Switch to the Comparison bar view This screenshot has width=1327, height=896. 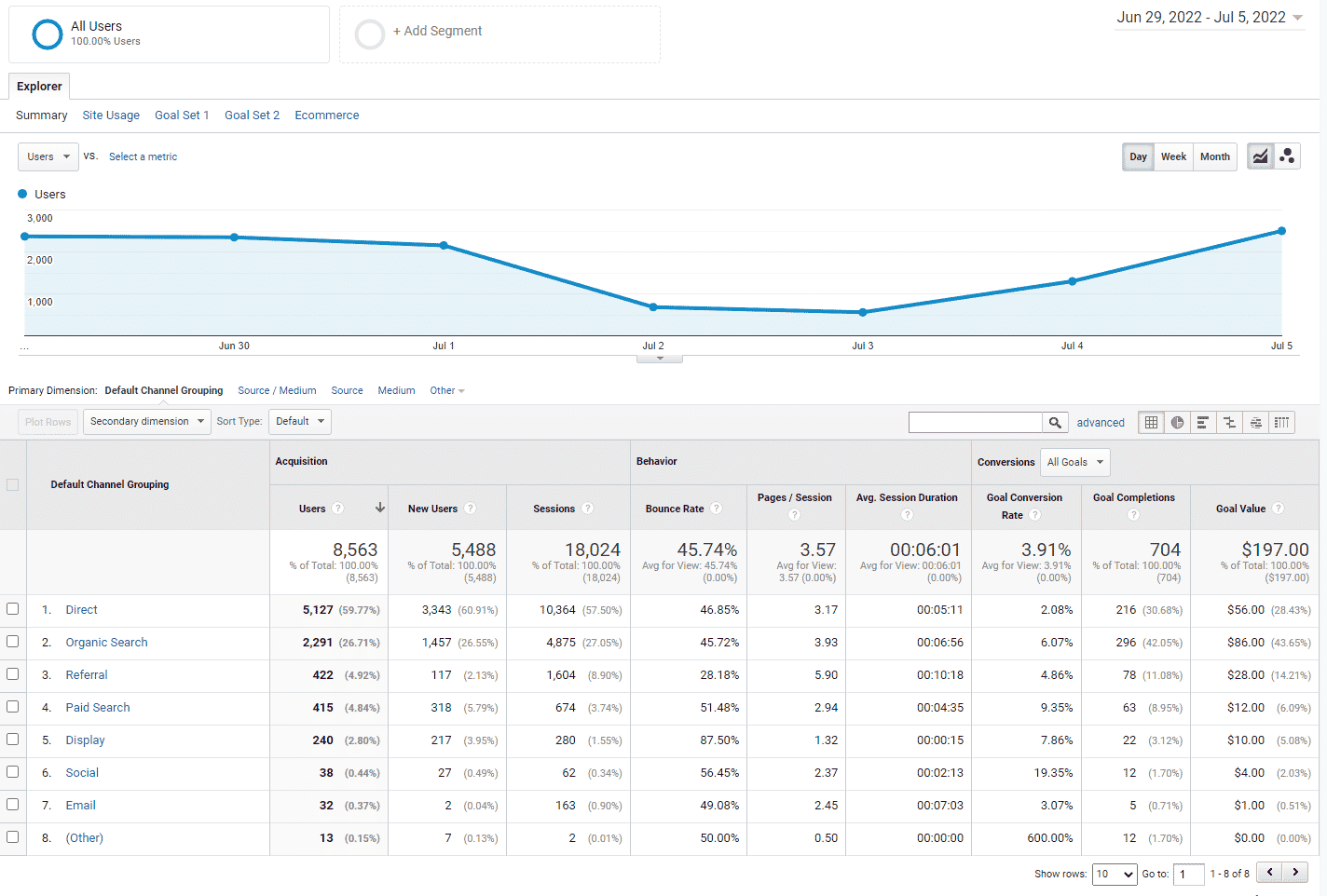click(x=1228, y=422)
